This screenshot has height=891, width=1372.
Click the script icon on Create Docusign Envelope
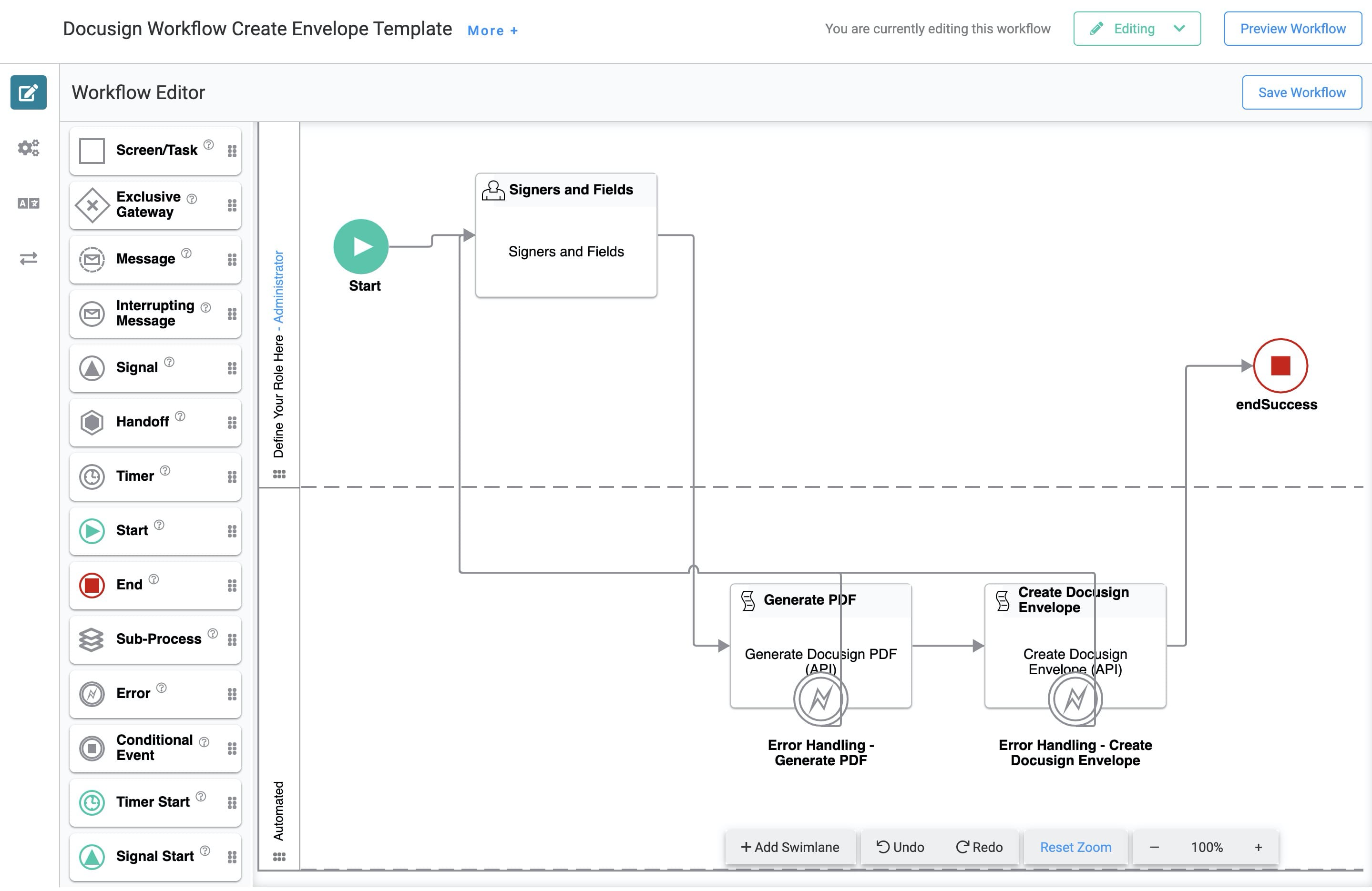pyautogui.click(x=1003, y=600)
